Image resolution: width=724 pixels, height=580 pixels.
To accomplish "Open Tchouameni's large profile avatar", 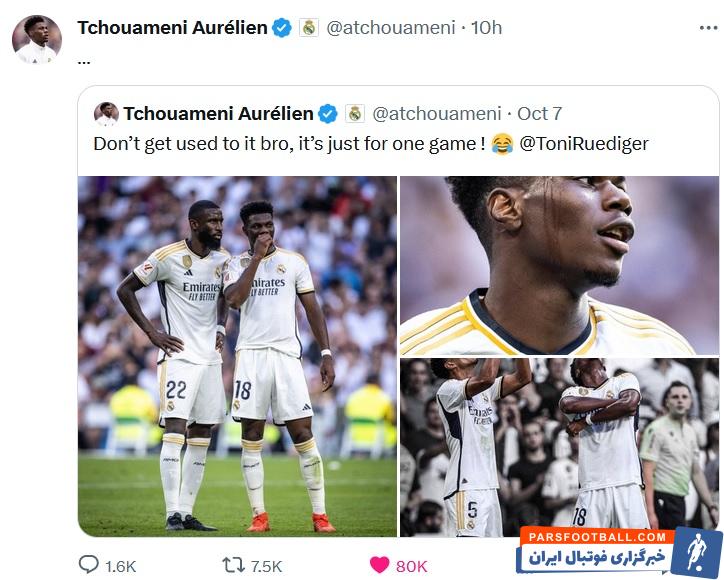I will [37, 39].
